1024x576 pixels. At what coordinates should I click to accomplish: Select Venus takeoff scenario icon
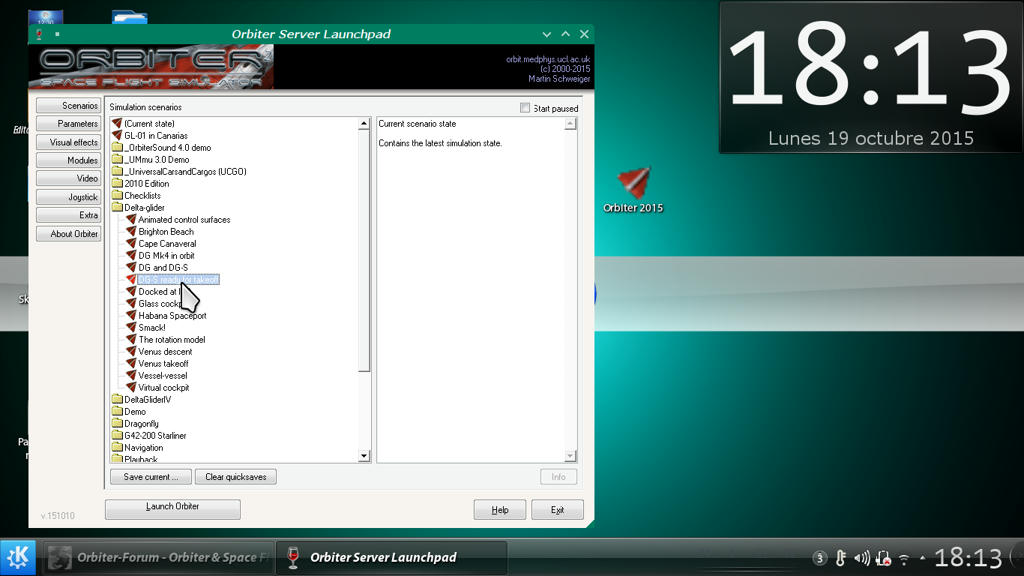tap(131, 363)
